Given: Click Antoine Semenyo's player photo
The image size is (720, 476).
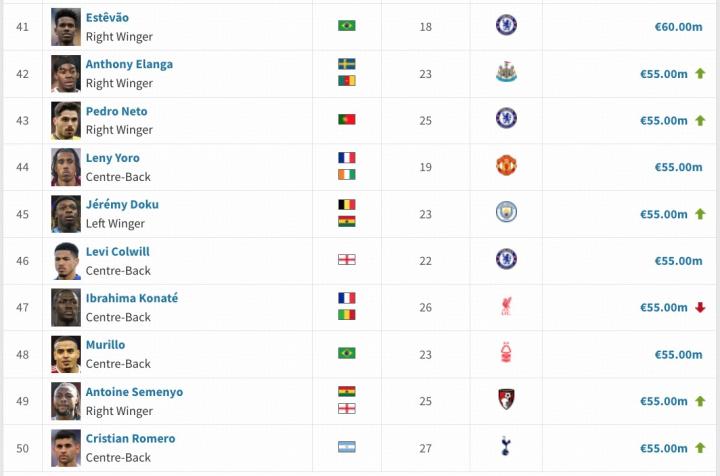Looking at the screenshot, I should point(66,400).
